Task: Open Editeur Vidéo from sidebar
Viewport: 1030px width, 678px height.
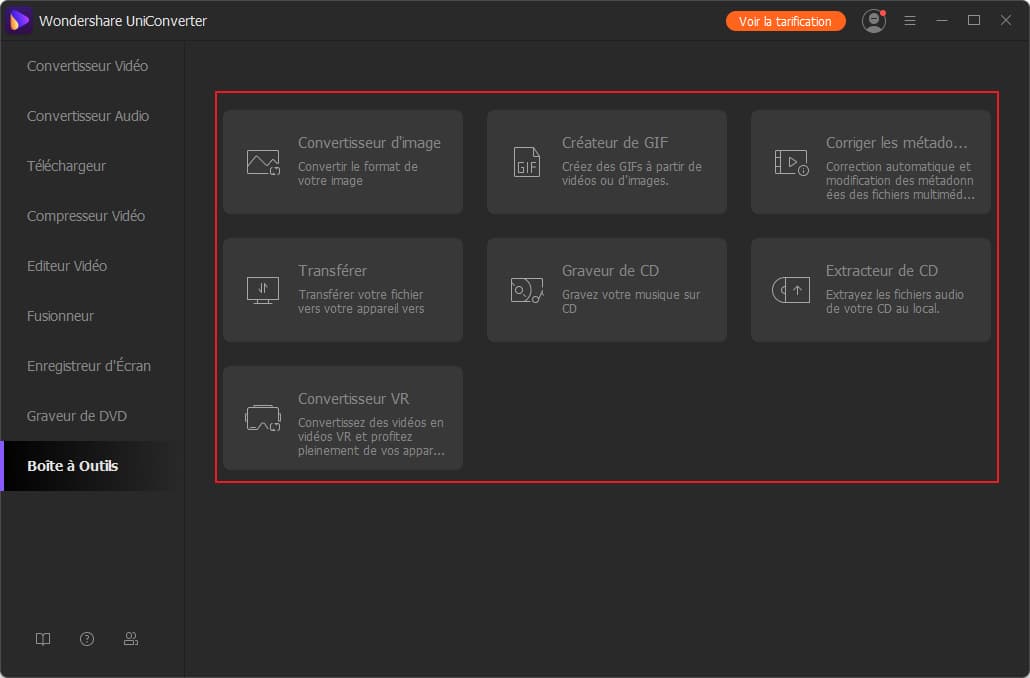Action: (x=67, y=266)
